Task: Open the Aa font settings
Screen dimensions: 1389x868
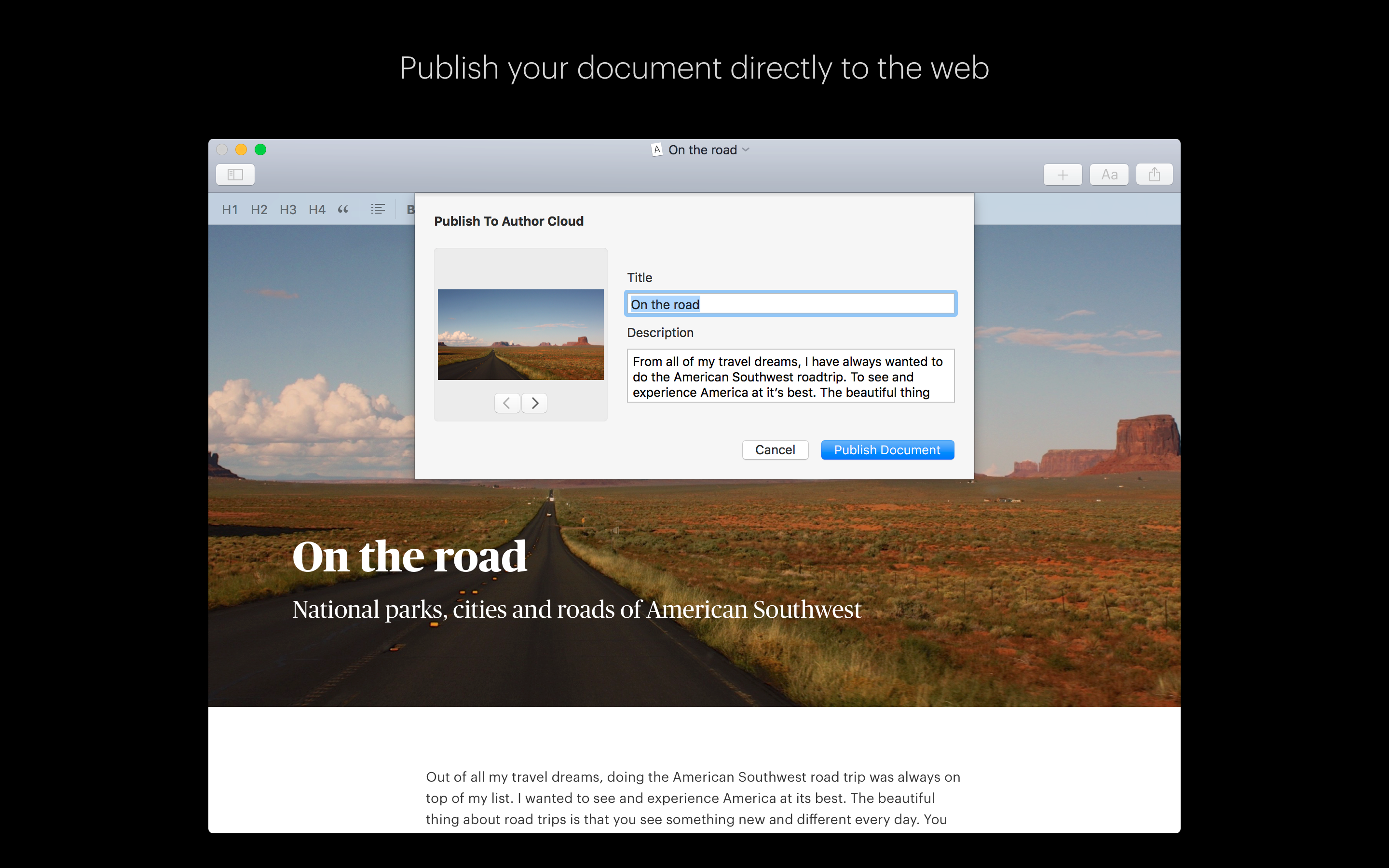Action: (x=1109, y=175)
